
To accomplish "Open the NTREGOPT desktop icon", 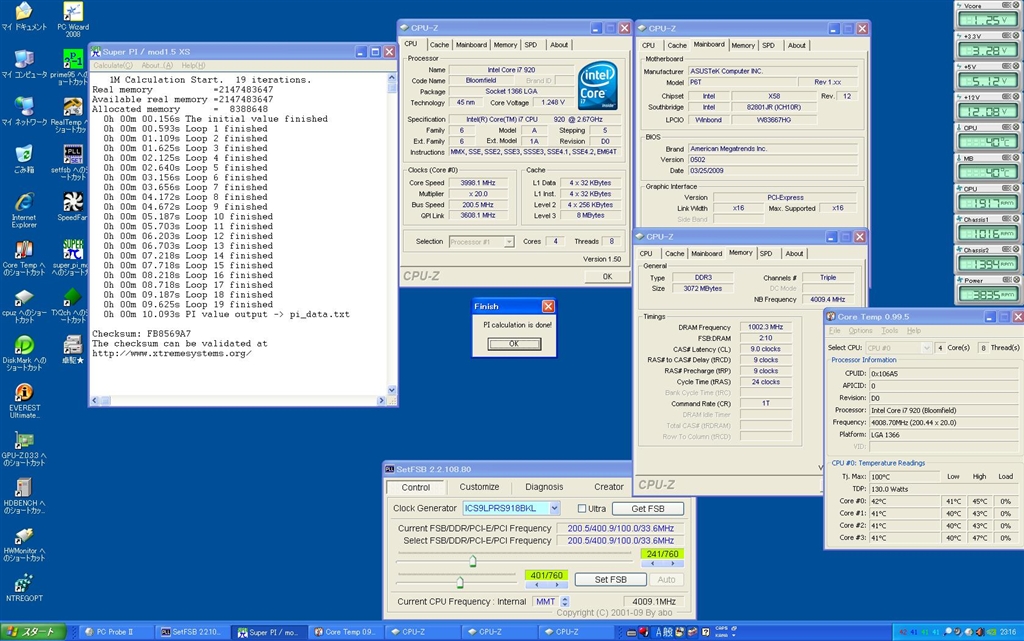I will tap(23, 583).
